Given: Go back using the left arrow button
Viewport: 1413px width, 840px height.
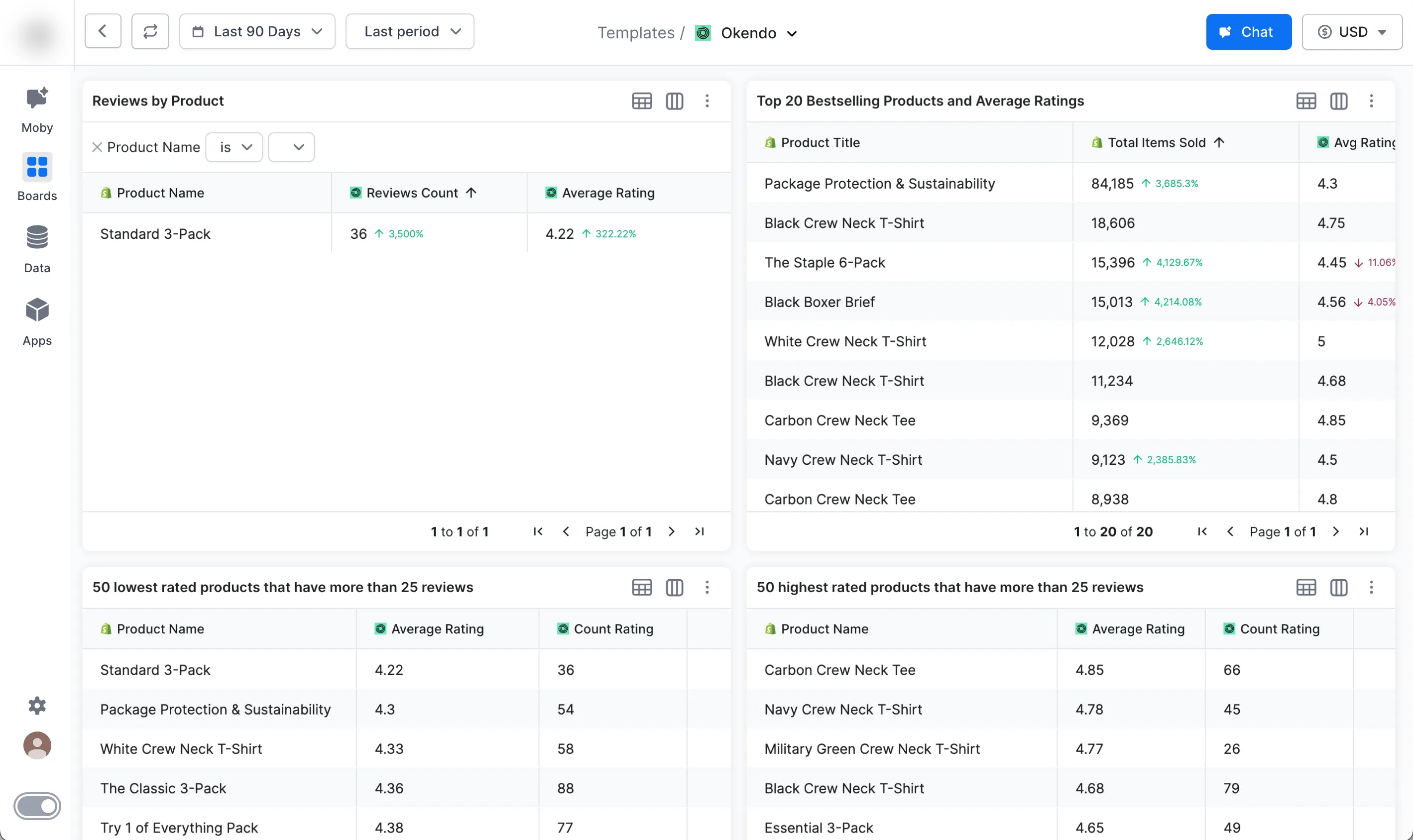Looking at the screenshot, I should 103,32.
